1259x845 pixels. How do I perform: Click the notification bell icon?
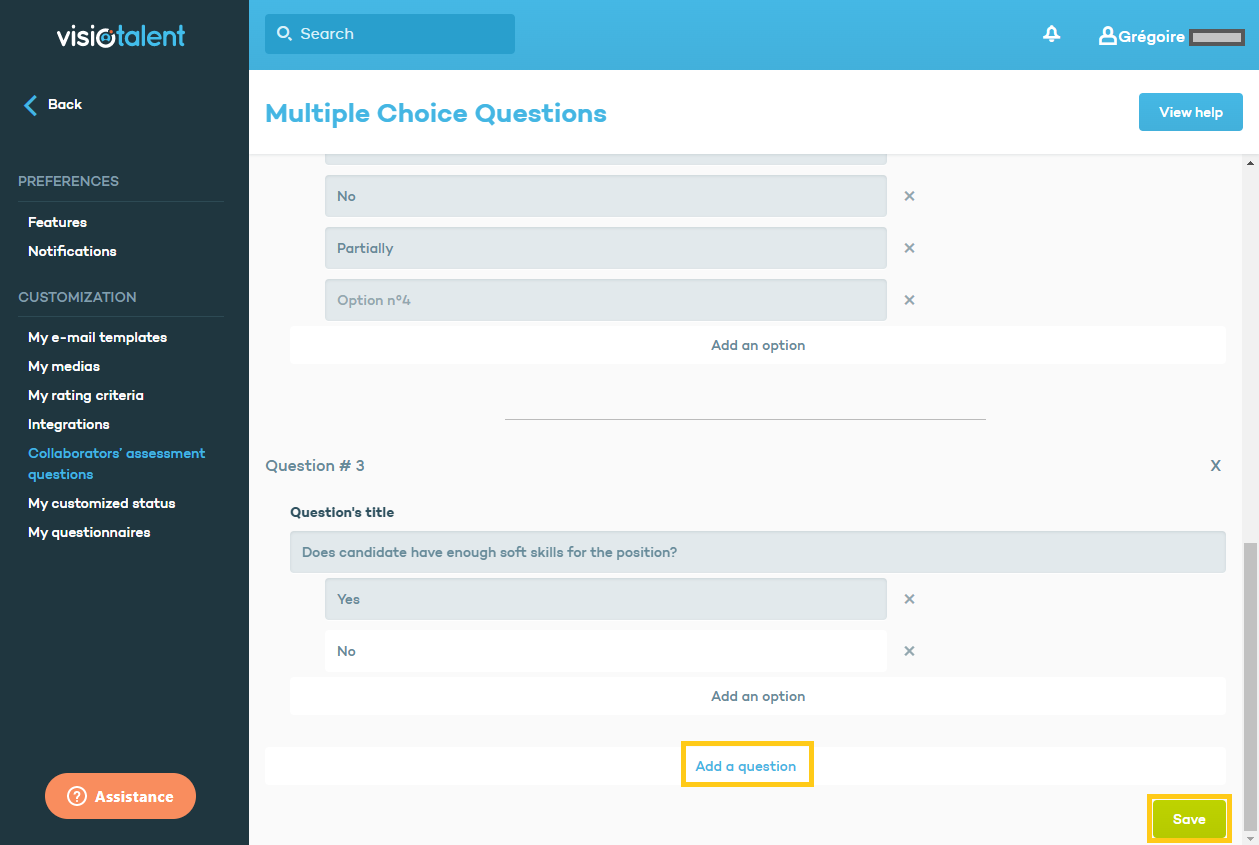click(x=1051, y=35)
